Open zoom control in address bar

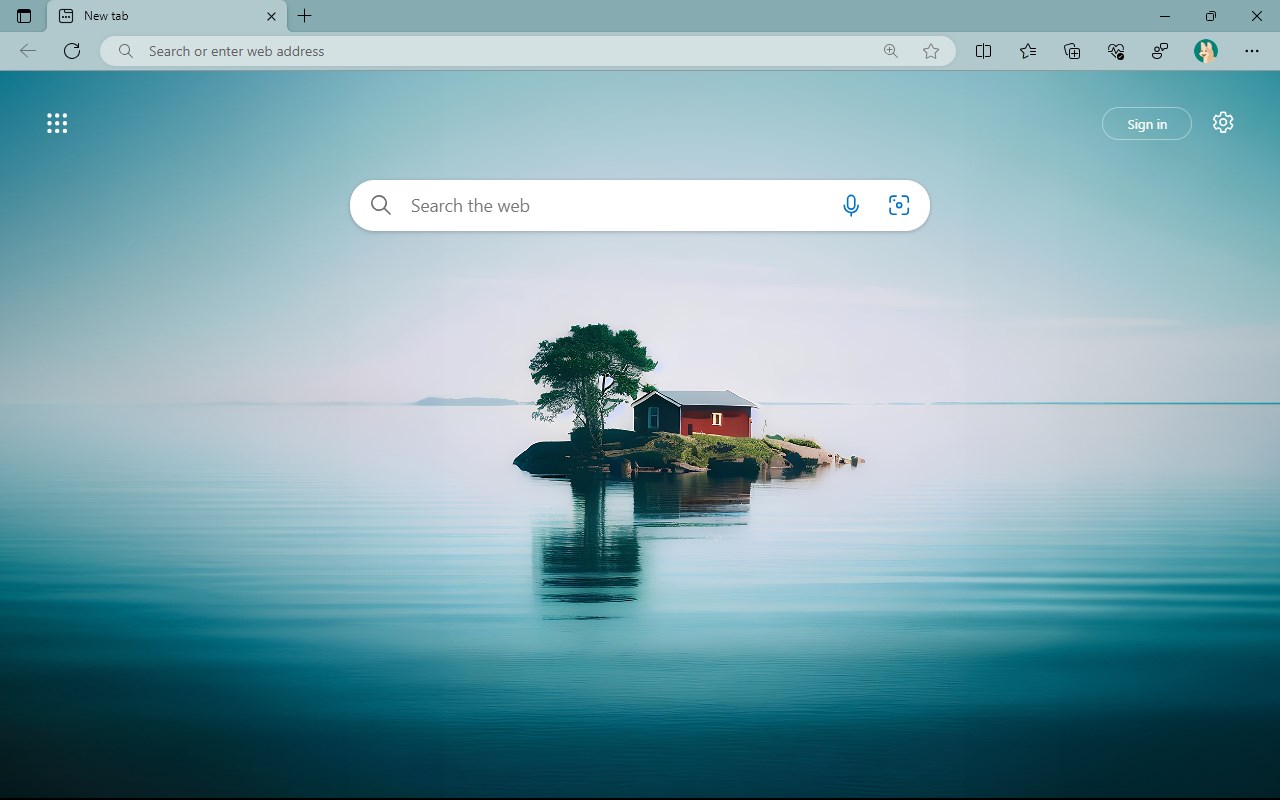tap(890, 51)
